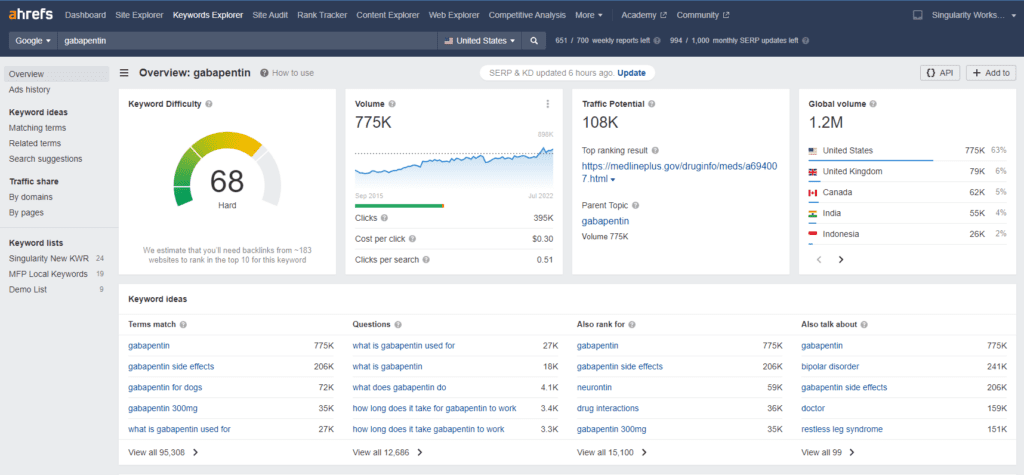Click the search magnifier button

(534, 41)
